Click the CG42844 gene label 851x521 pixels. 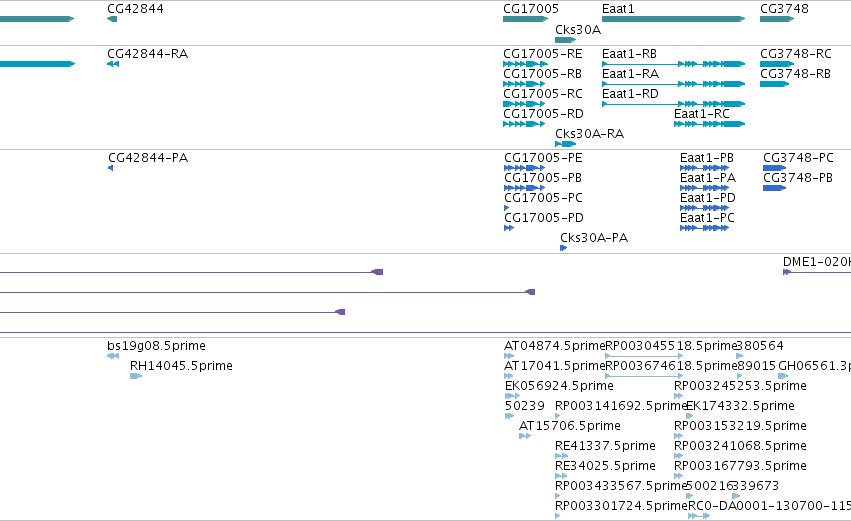tap(135, 9)
